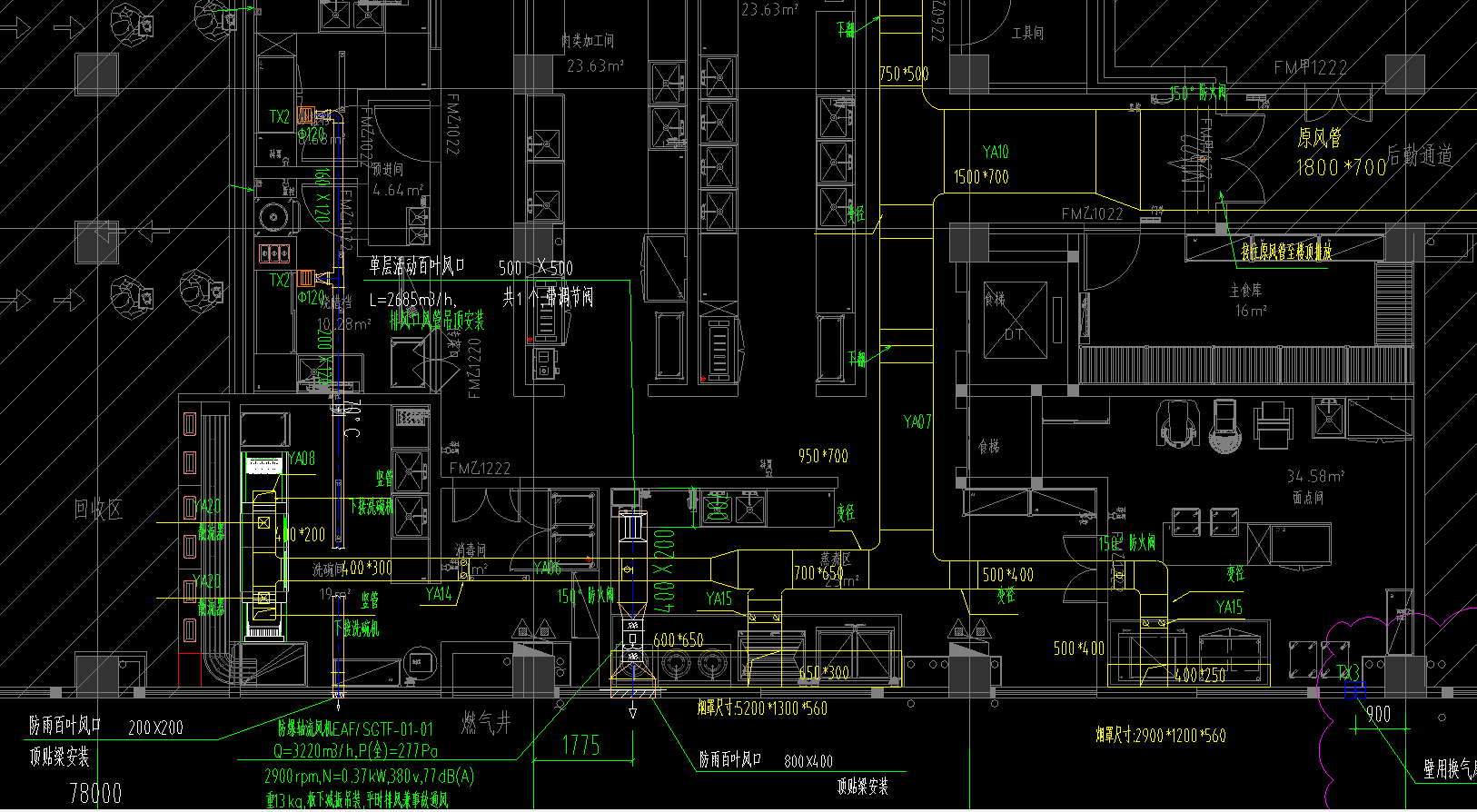Viewport: 1477px width, 812px height.
Task: Select the 烟罩尺寸:5200*1300*560 note
Action: (762, 708)
